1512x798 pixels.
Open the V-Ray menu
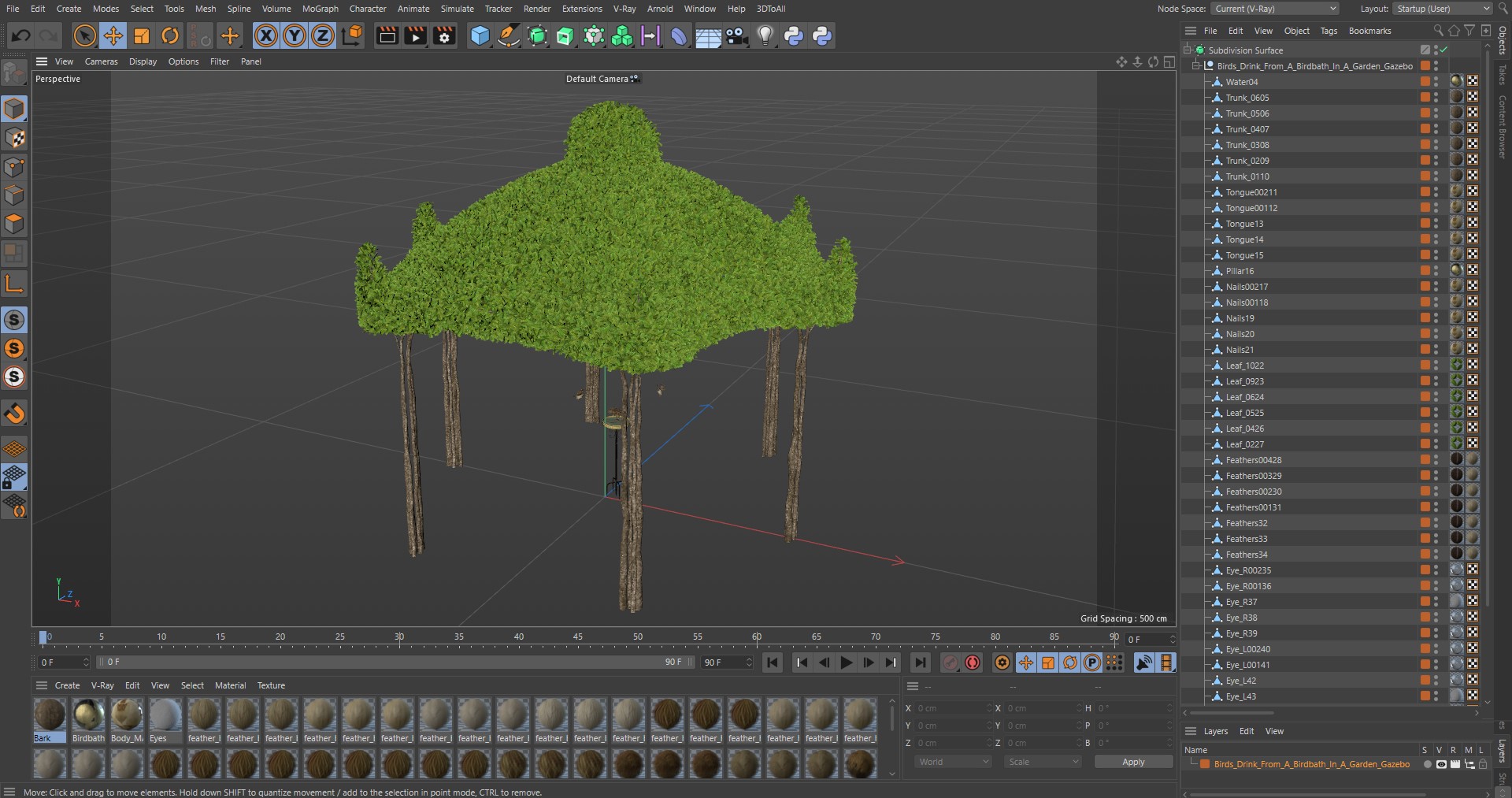pos(624,9)
